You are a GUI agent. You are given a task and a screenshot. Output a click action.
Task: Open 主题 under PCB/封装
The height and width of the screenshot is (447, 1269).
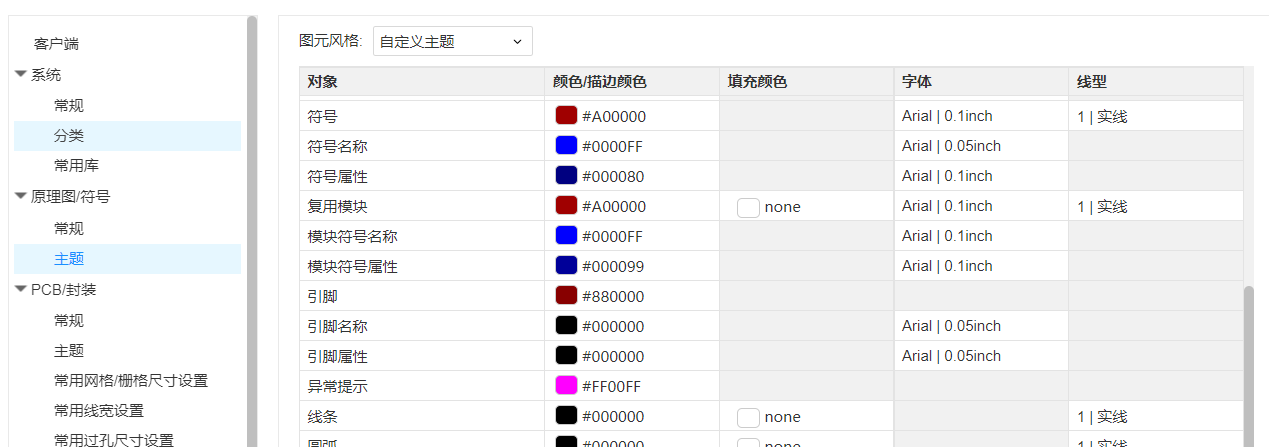(x=69, y=350)
